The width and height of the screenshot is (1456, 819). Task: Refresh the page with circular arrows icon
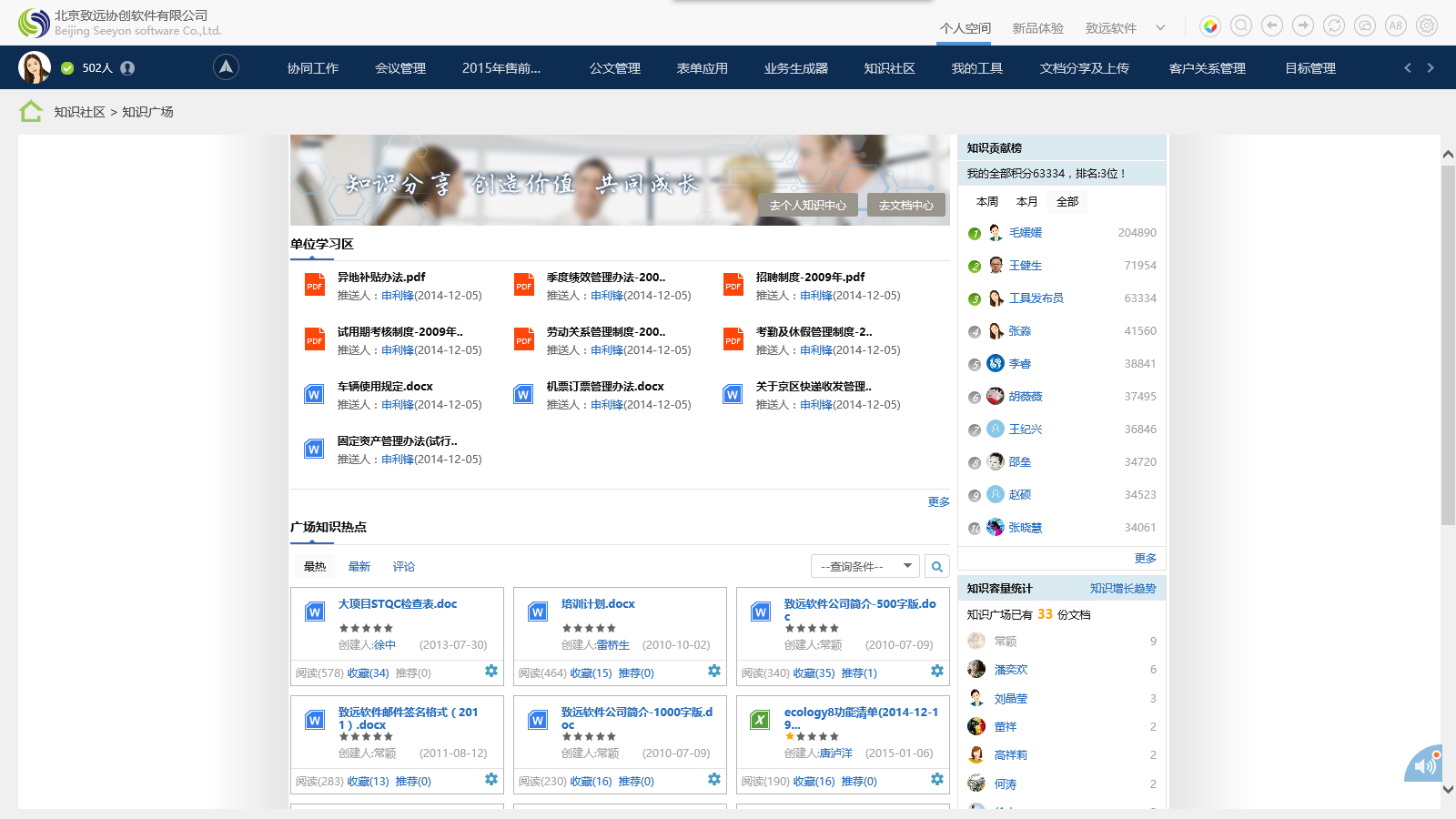tap(1334, 26)
